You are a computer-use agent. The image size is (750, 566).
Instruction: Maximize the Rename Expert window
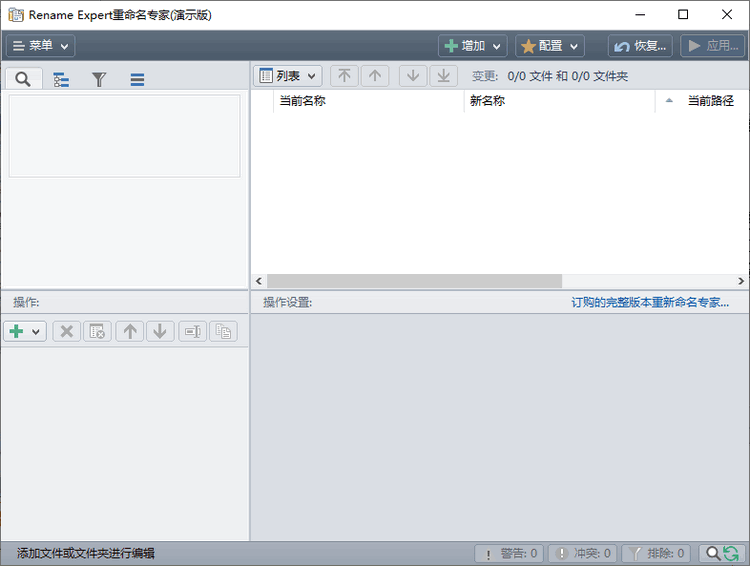683,15
